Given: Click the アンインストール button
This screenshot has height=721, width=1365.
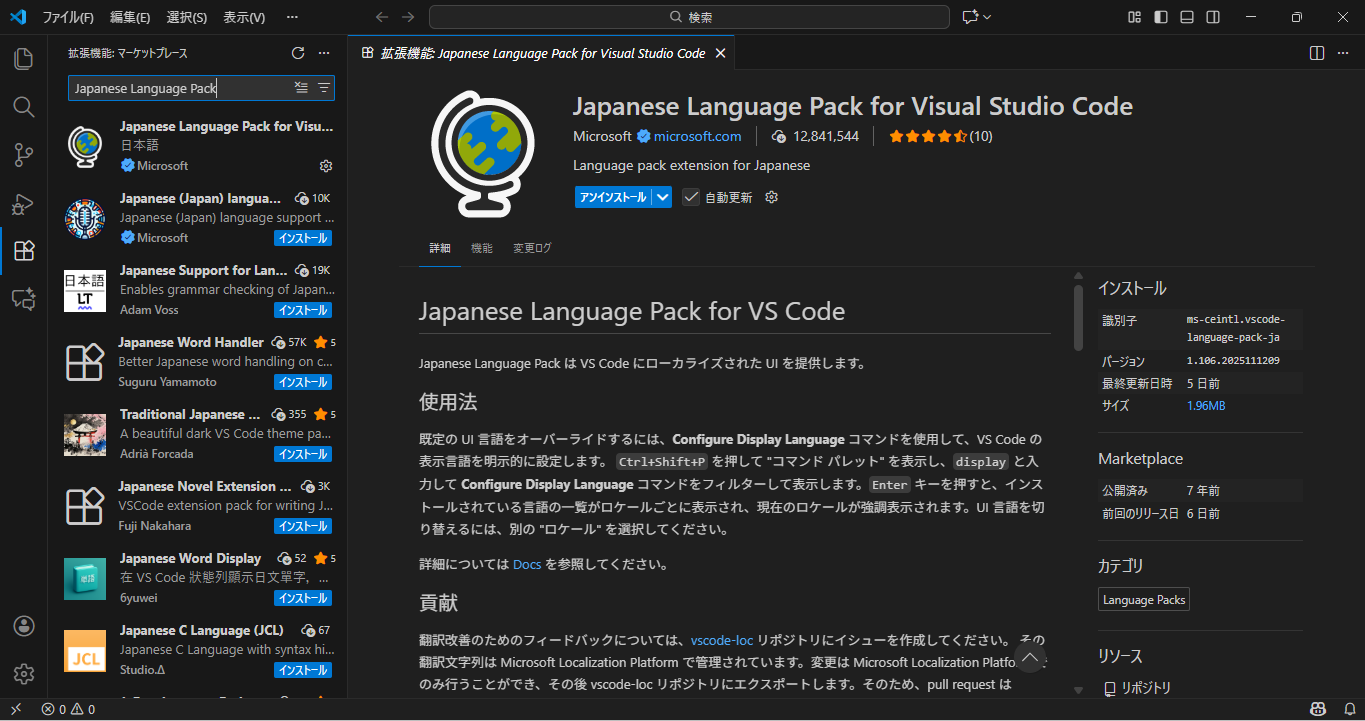Looking at the screenshot, I should click(x=613, y=197).
